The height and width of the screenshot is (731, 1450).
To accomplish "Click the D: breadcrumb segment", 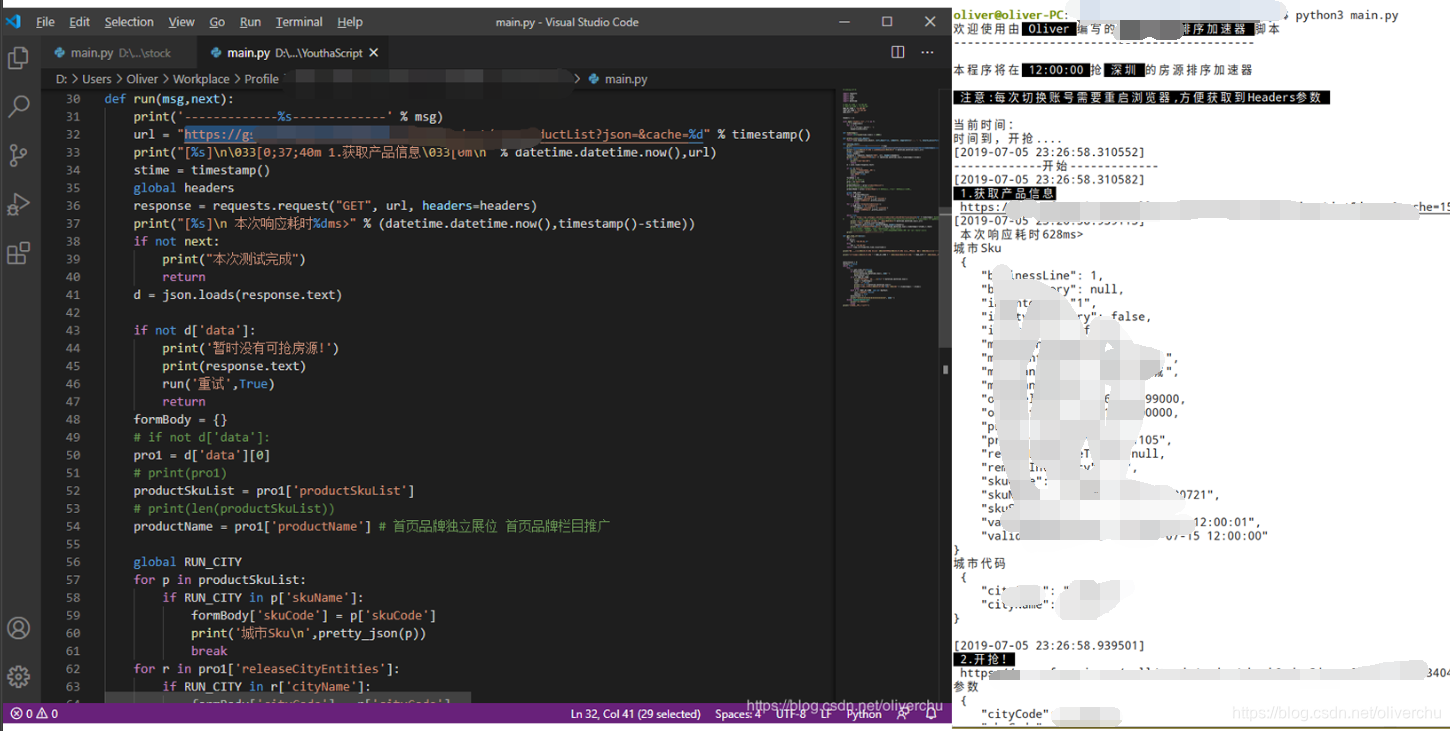I will pos(61,79).
